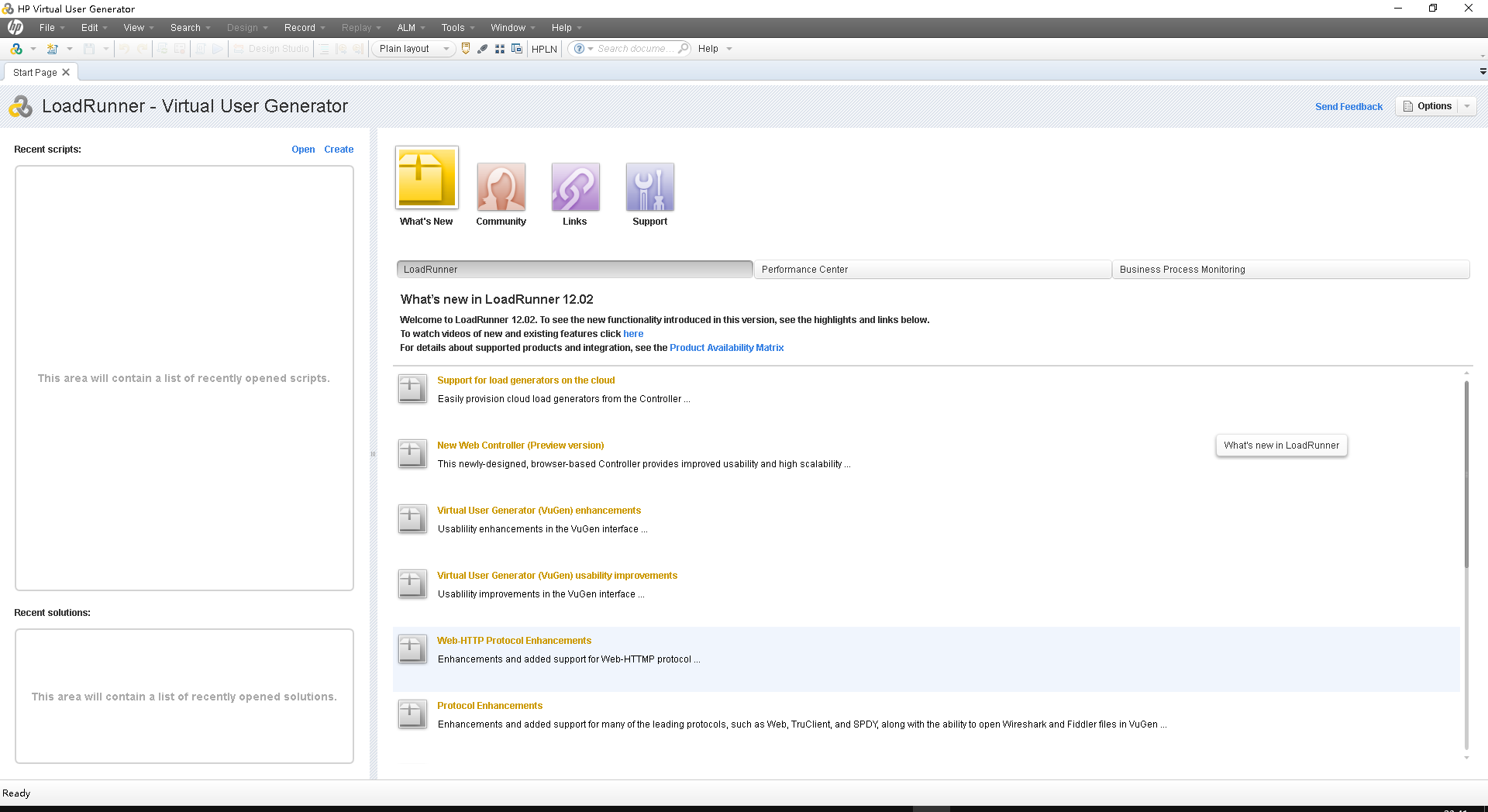Click the Create script link

pyautogui.click(x=339, y=150)
